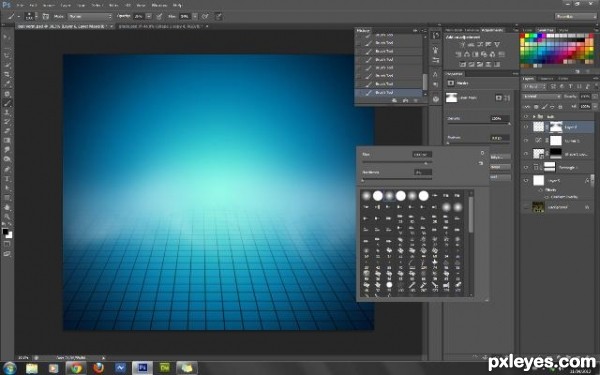Toggle lock transparent pixels in Layers panel

(x=536, y=107)
